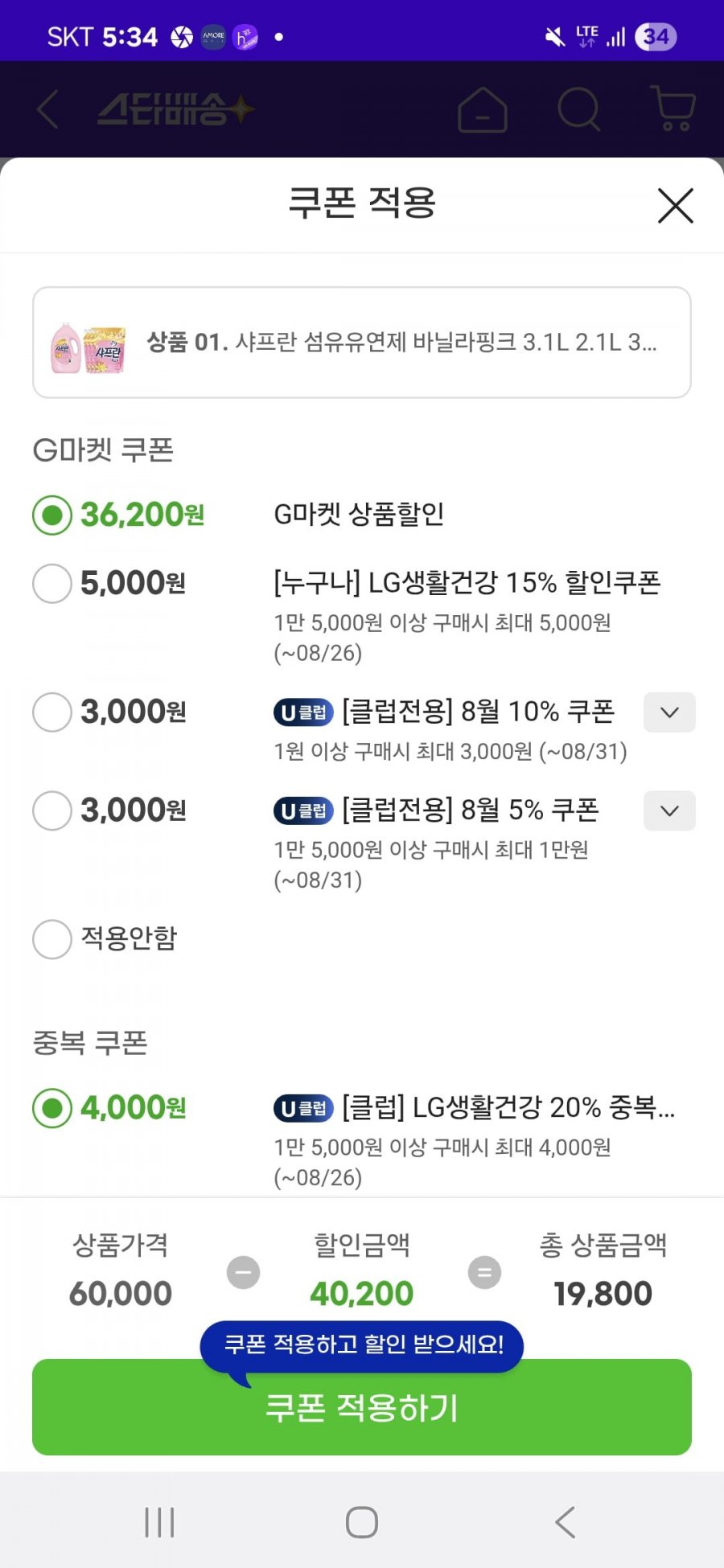Choose the 3,000원 8월 10% 쿠폰 radio
The image size is (724, 1568).
coord(52,712)
